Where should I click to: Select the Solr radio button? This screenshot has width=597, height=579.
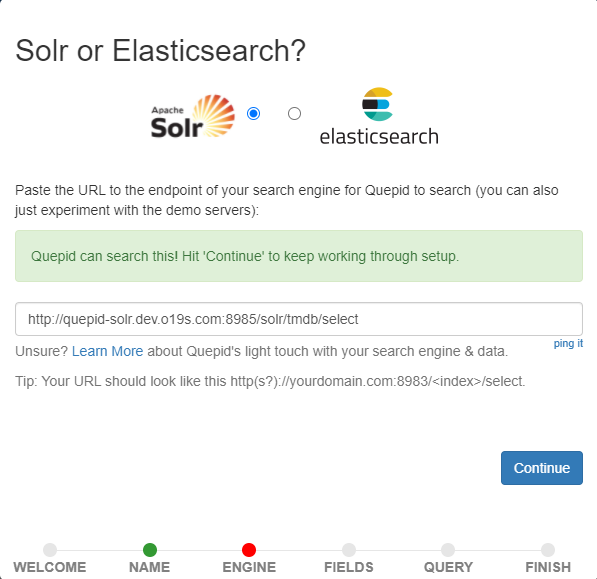254,113
